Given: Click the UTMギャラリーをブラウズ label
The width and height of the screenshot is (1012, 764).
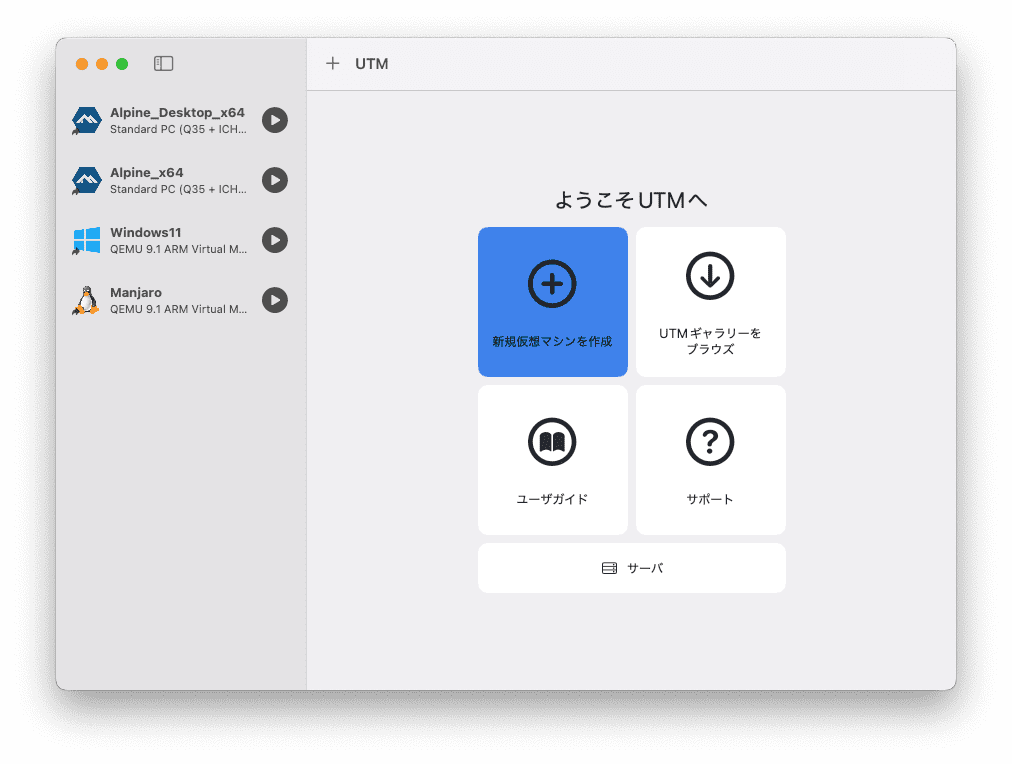Looking at the screenshot, I should click(710, 341).
